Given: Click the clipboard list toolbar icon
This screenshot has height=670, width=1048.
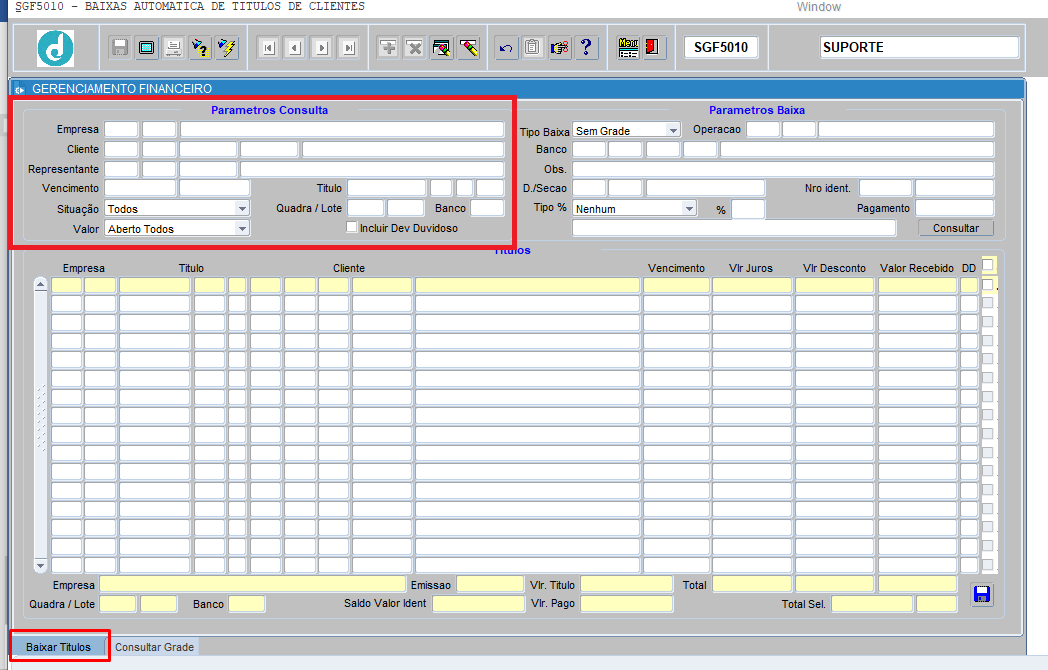Looking at the screenshot, I should point(533,47).
